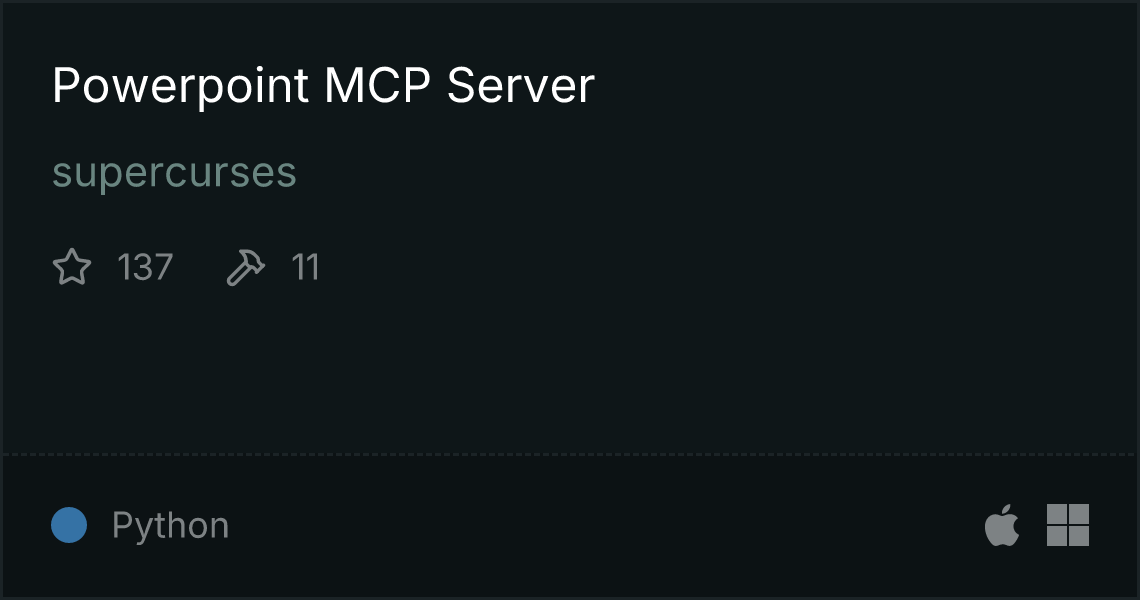Select the 11 tools count
Screen dimensions: 1140x600
(x=305, y=267)
